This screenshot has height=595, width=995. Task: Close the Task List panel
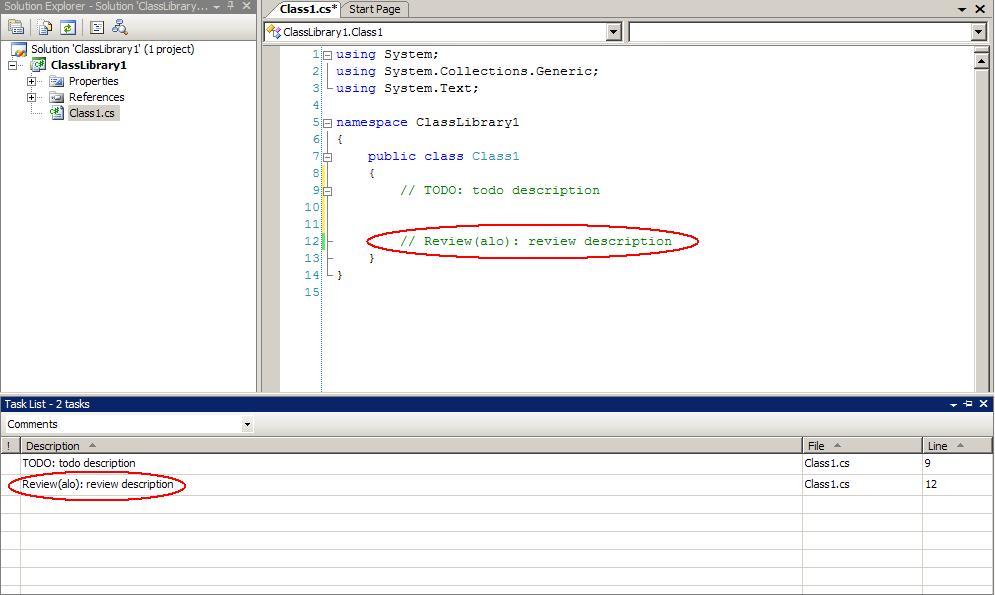[984, 403]
